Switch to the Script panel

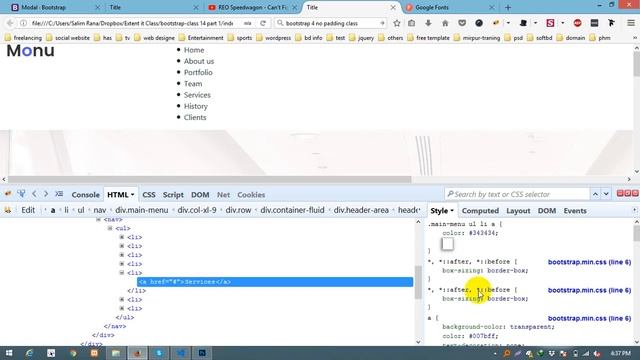point(173,195)
